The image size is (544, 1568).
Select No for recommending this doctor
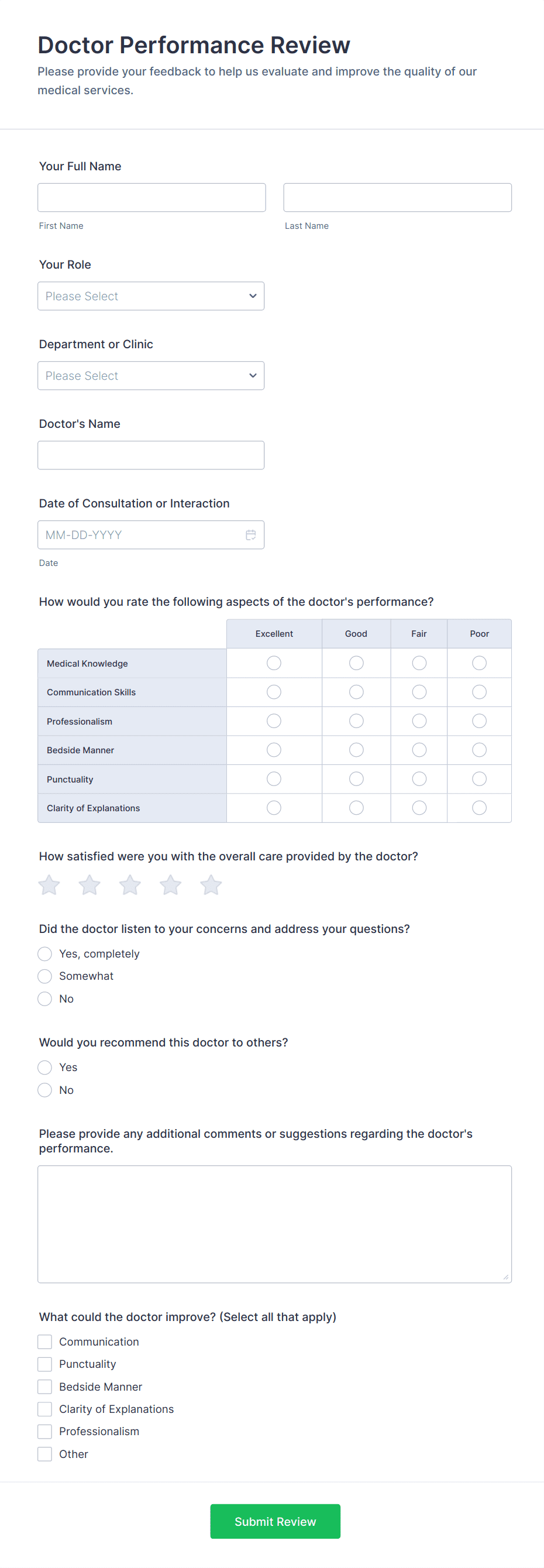(45, 1090)
